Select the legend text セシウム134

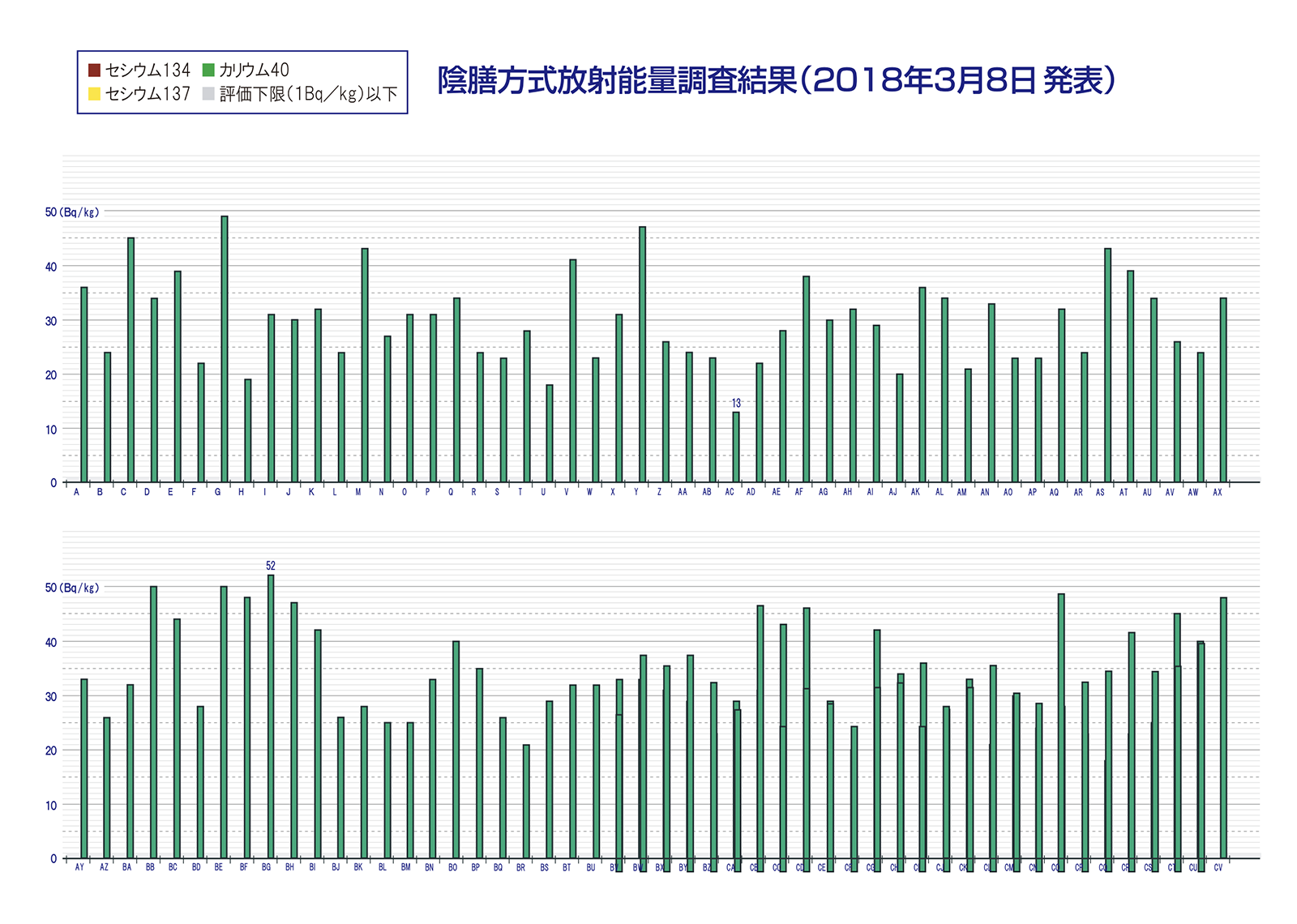point(148,70)
